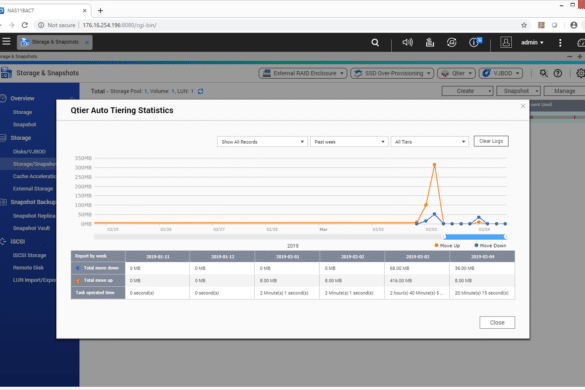Open the More options vertical dots

click(x=560, y=43)
